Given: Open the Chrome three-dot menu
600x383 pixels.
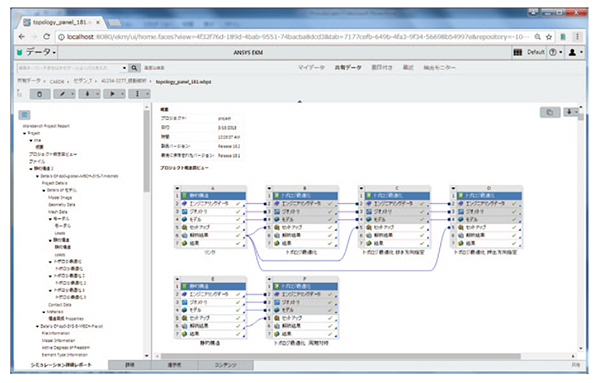Looking at the screenshot, I should (x=577, y=37).
